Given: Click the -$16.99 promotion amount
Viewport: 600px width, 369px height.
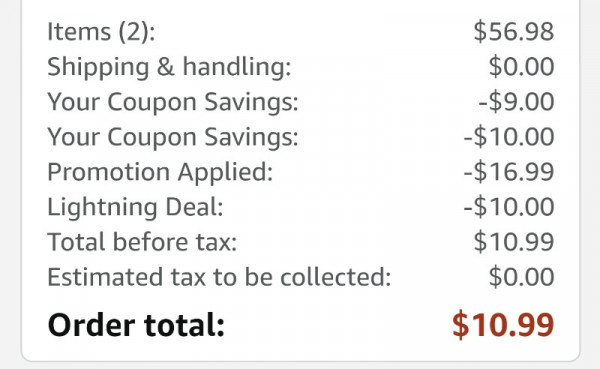Looking at the screenshot, I should coord(509,172).
